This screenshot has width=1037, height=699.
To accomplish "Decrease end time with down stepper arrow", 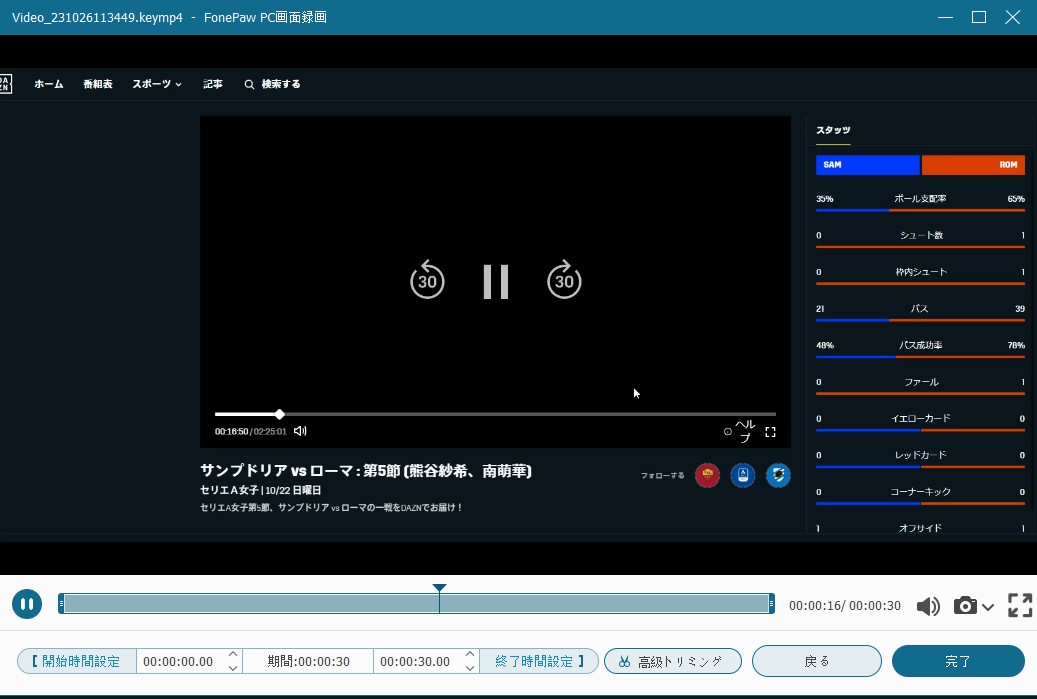I will coord(470,668).
